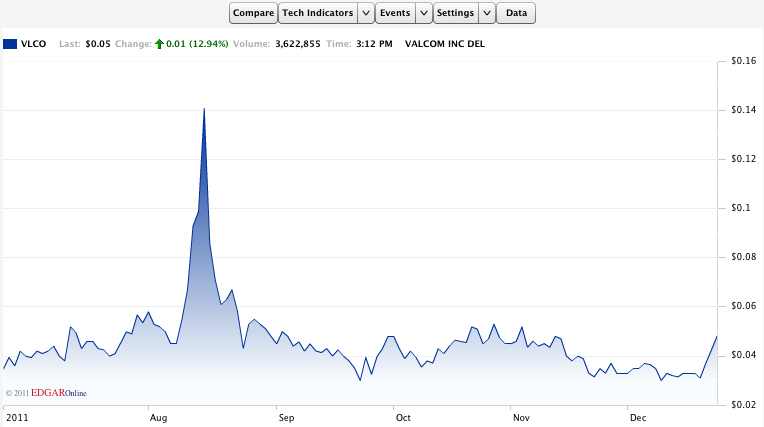Image resolution: width=764 pixels, height=427 pixels.
Task: Select the VLCO ticker label
Action: (x=34, y=44)
